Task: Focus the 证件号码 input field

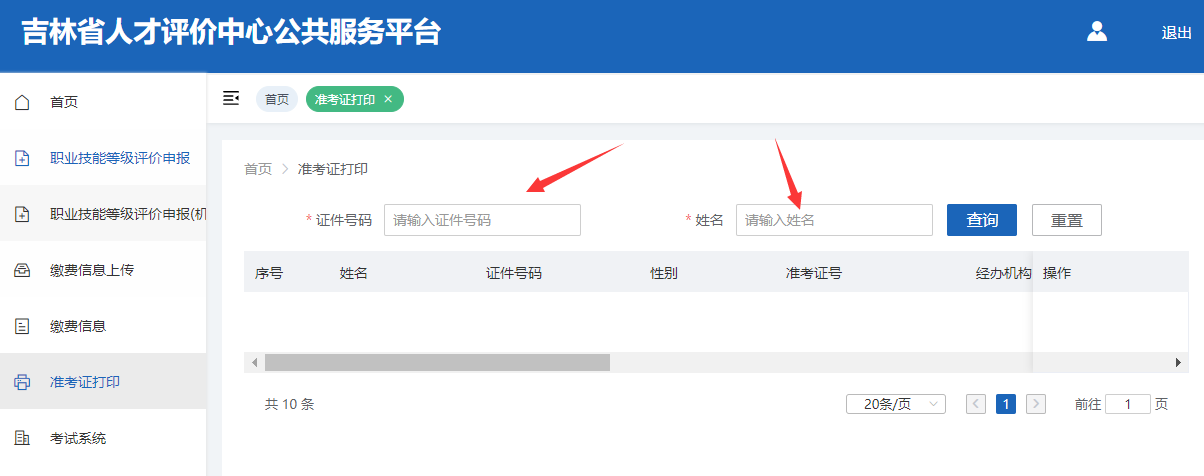Action: 482,220
